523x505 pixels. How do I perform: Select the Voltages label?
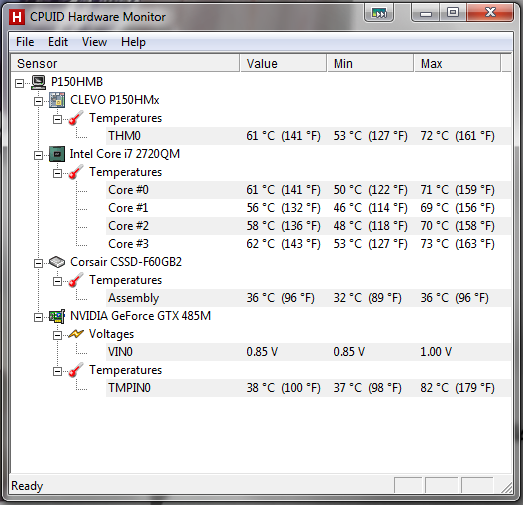[x=111, y=334]
